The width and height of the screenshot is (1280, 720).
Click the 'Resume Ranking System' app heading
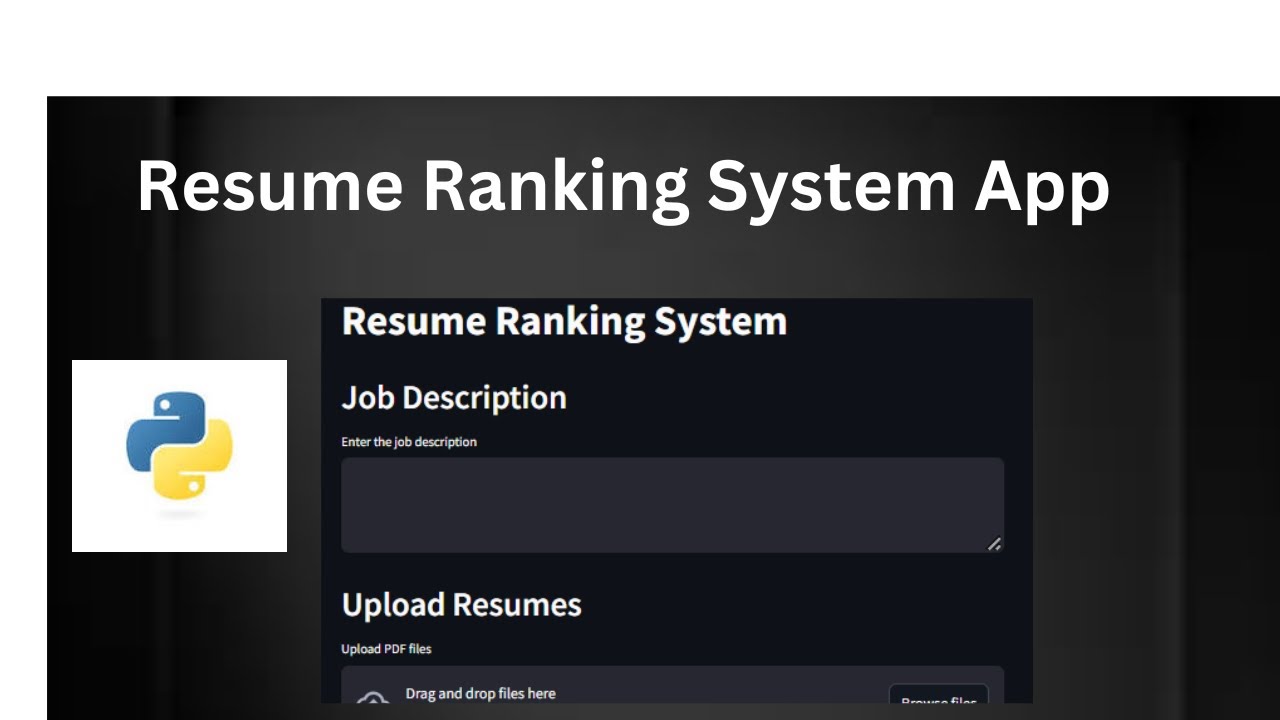click(564, 322)
